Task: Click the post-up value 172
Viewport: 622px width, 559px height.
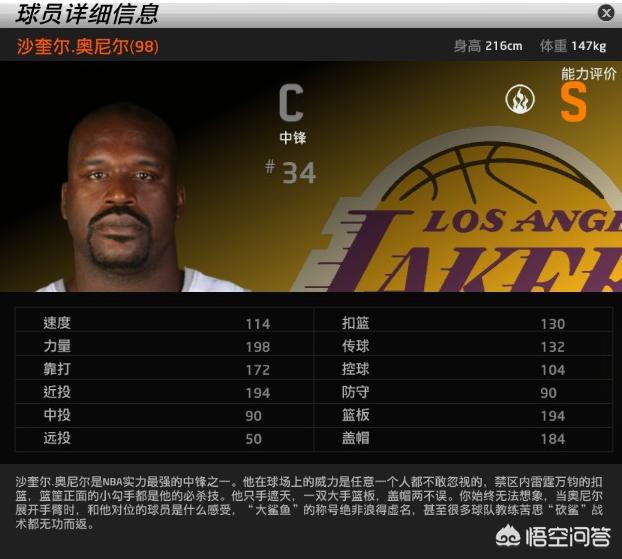Action: (258, 370)
